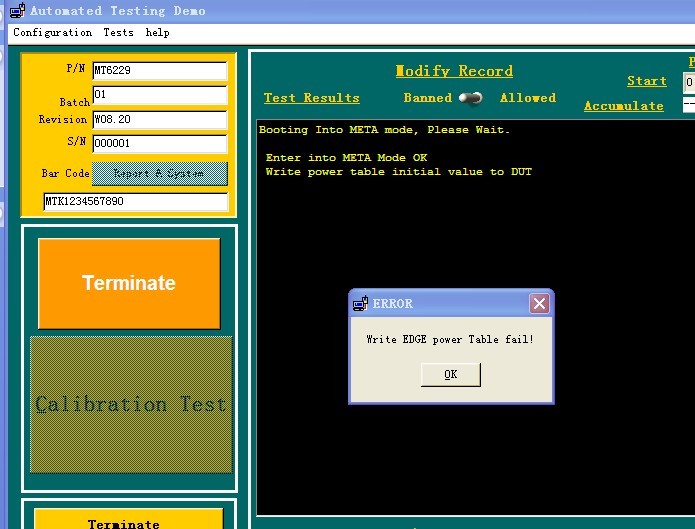Click the Automated Testing Demo title icon
The image size is (695, 529).
pyautogui.click(x=17, y=10)
